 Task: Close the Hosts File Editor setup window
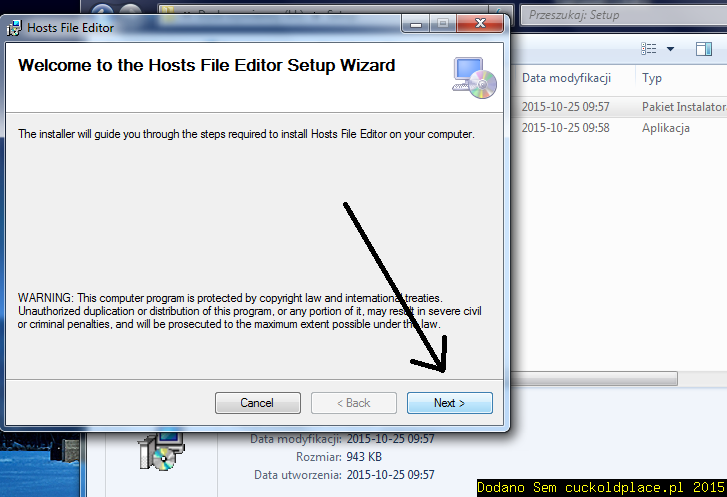tap(480, 24)
